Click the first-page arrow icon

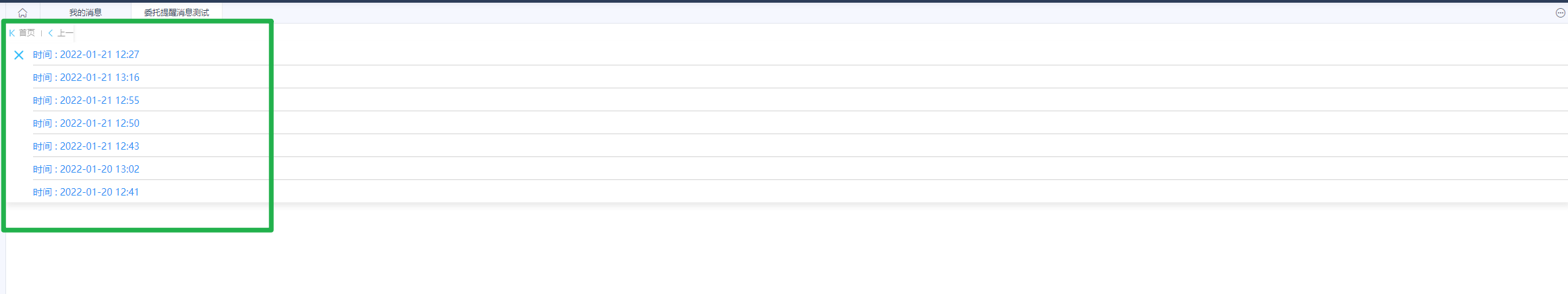coord(11,33)
